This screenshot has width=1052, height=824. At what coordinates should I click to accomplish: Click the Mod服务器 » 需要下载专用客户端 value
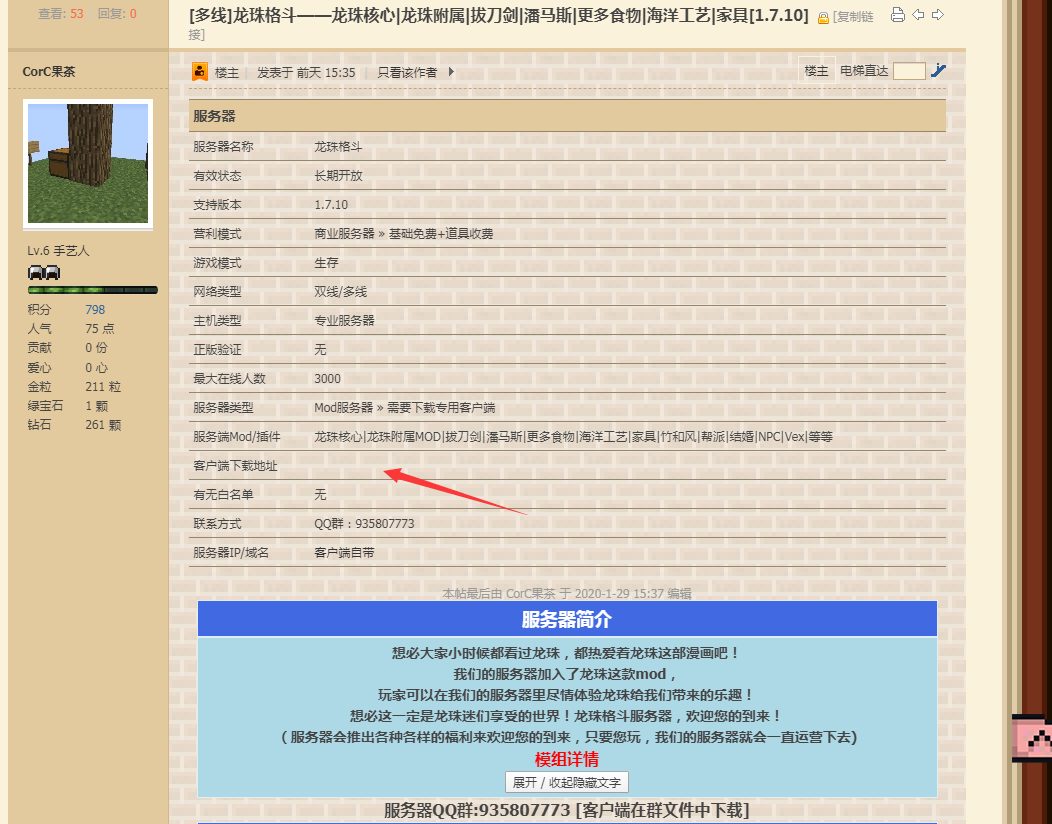(405, 407)
